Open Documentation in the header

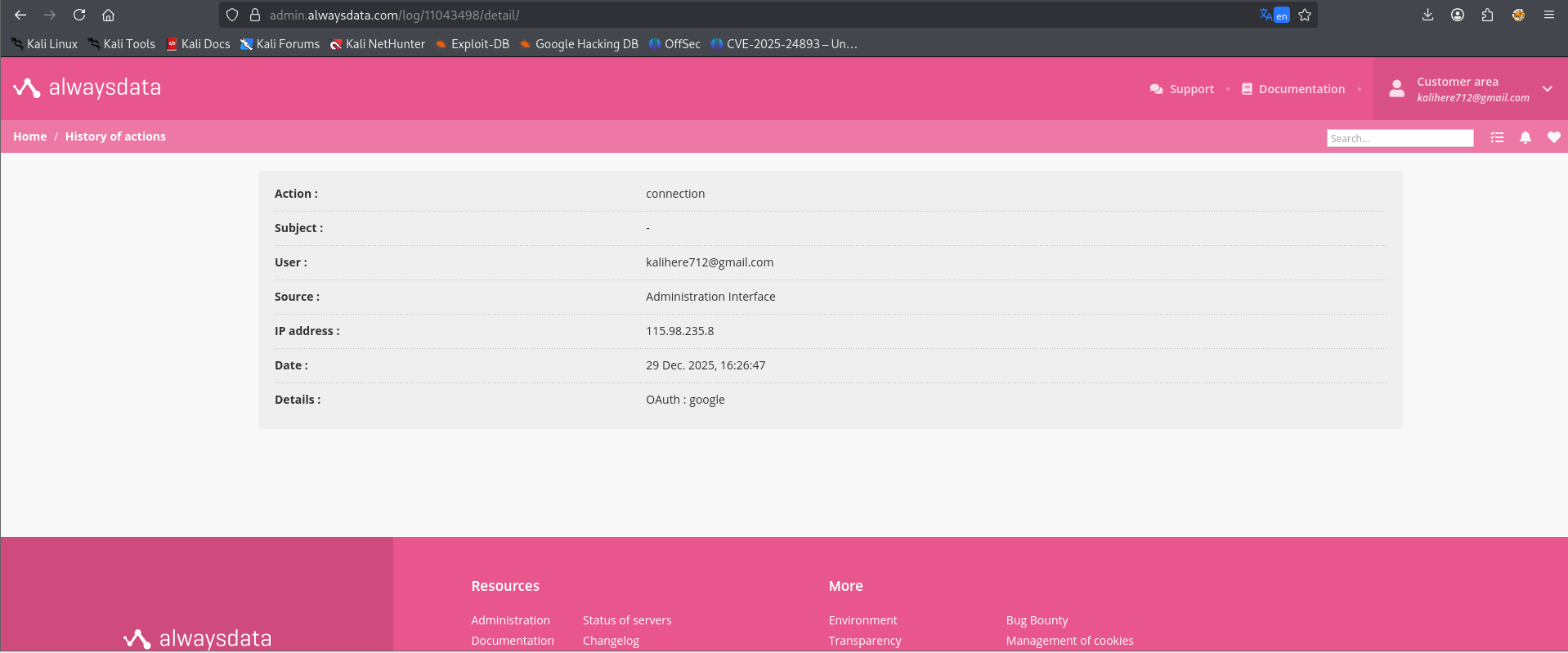tap(1293, 89)
